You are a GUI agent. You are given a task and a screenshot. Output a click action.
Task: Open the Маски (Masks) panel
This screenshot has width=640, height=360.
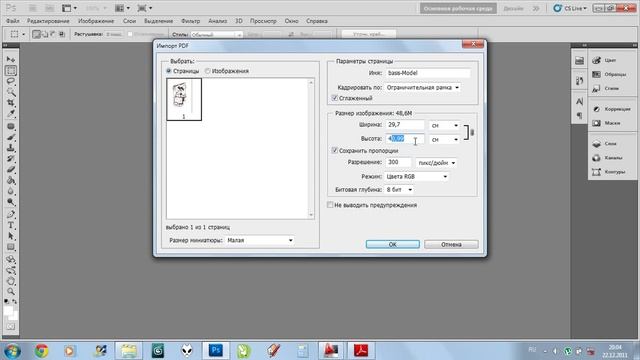[x=611, y=123]
